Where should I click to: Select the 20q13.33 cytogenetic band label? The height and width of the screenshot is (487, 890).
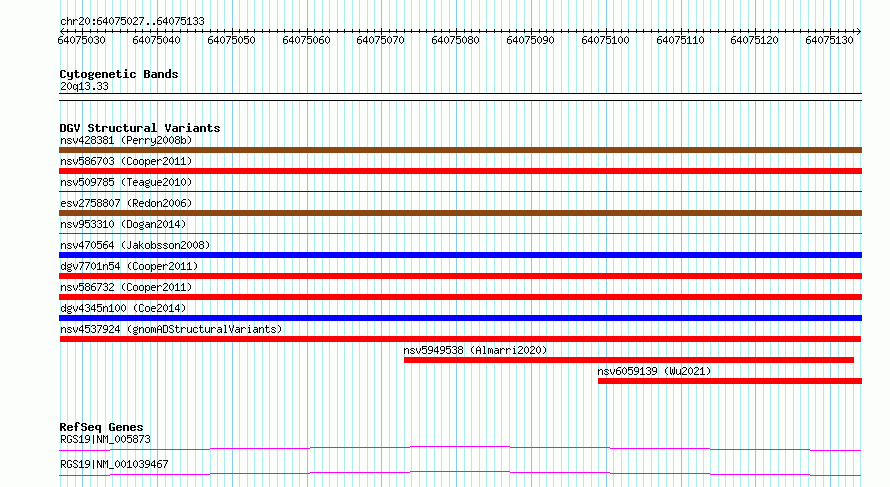(x=84, y=86)
